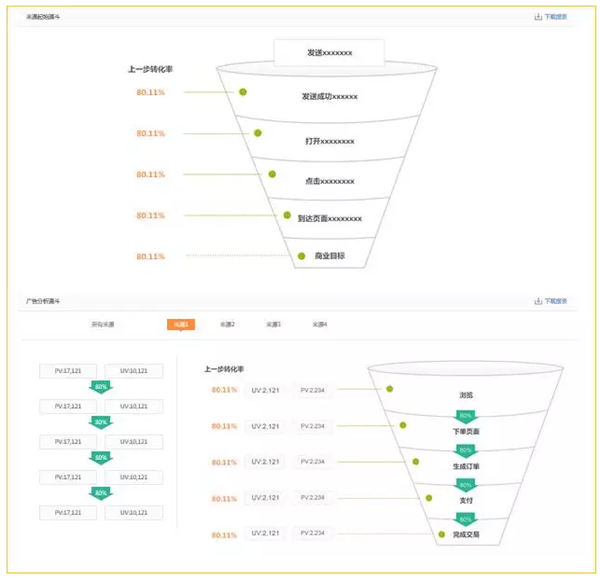Viewport: 600px width, 580px height.
Task: Click the green dot on the 发送成功 layer
Action: (243, 92)
